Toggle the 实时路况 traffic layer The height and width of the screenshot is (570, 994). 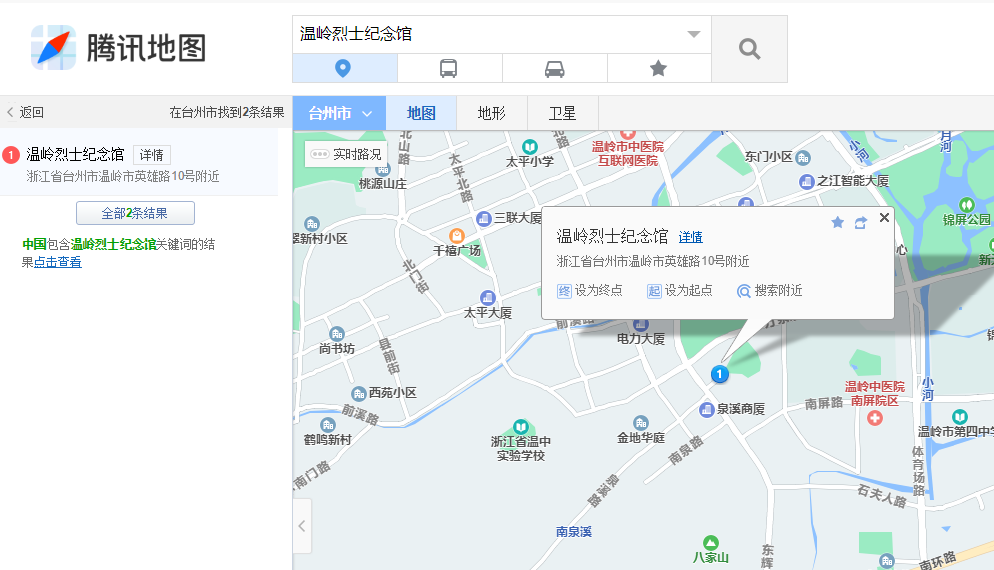coord(346,154)
